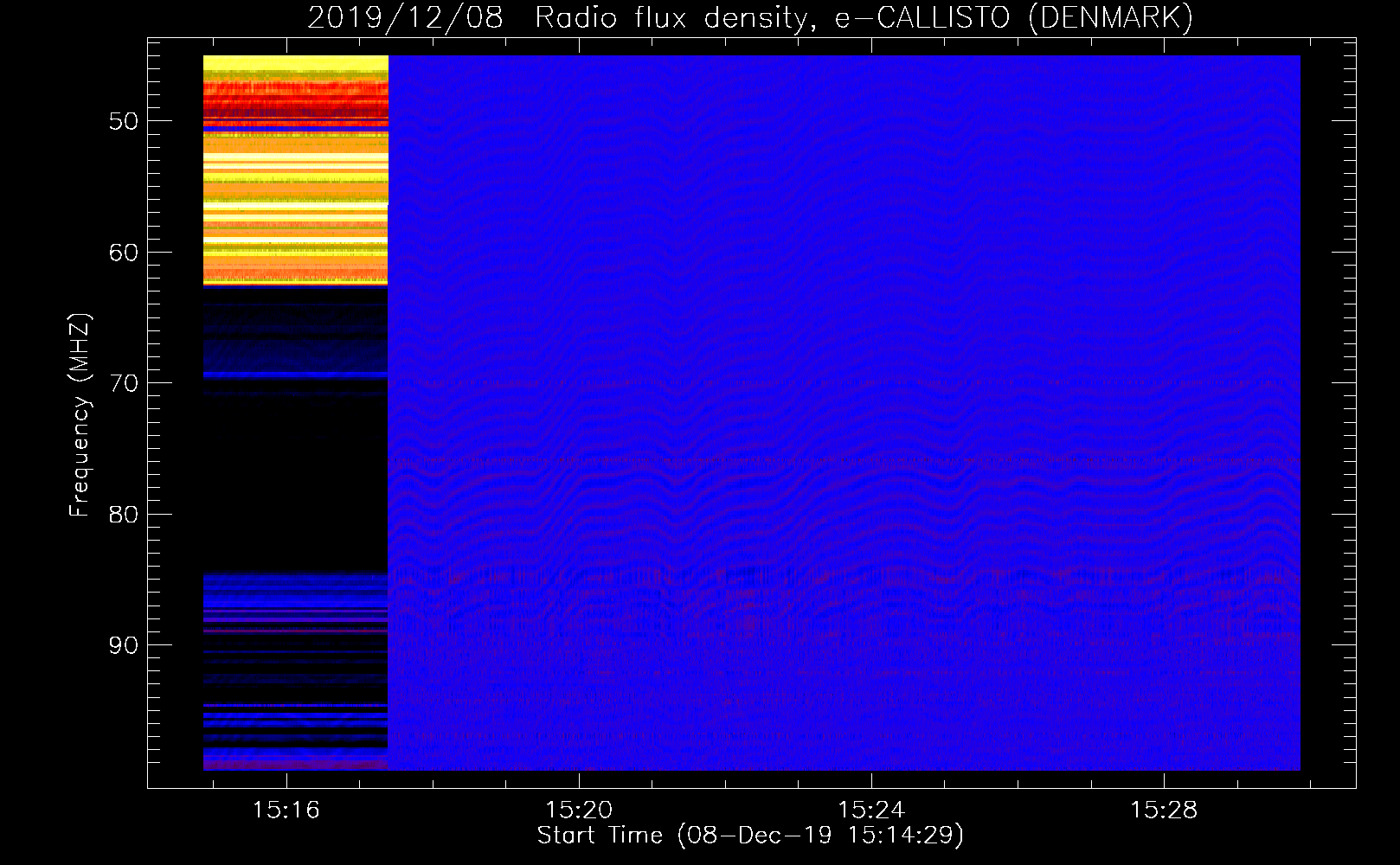Click the "Start Time (08-Dec-19 15:14:29)" axis label
Screen dimensions: 1400x865
pyautogui.click(x=750, y=836)
